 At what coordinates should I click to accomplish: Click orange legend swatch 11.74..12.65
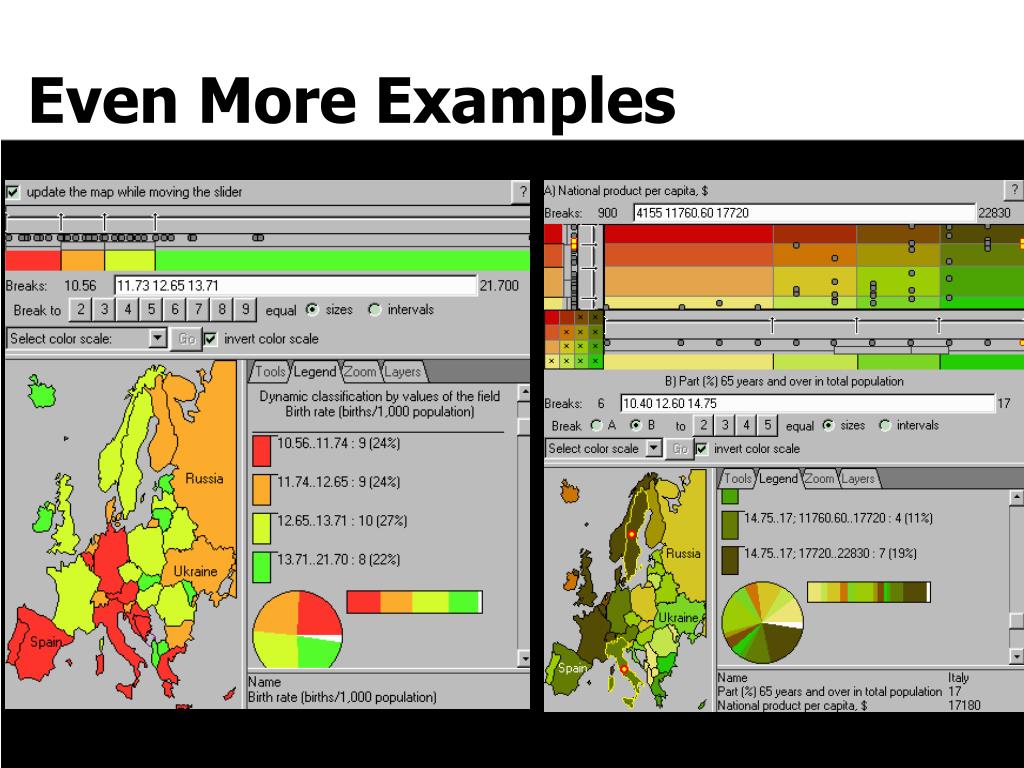(x=261, y=489)
